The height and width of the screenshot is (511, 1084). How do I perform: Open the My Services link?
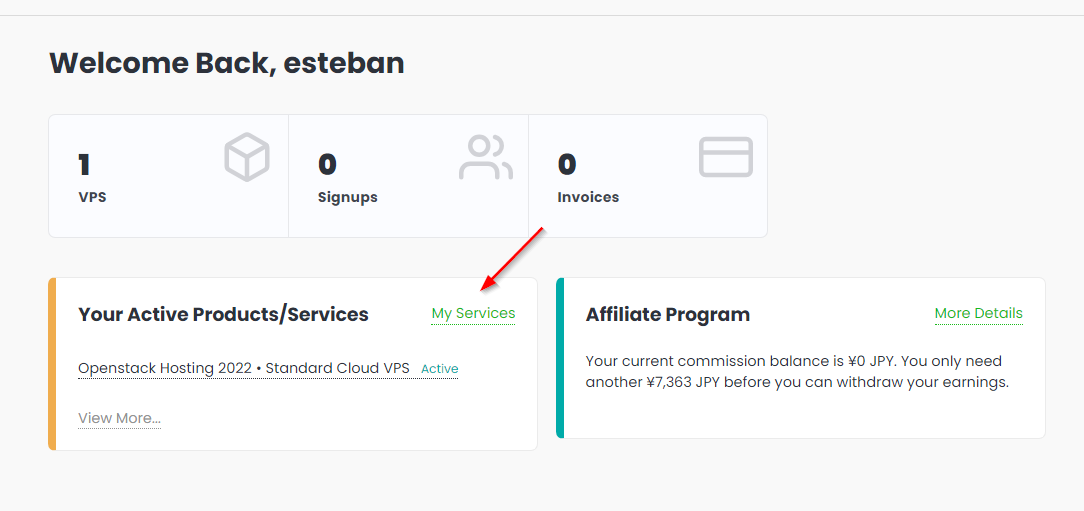[473, 314]
